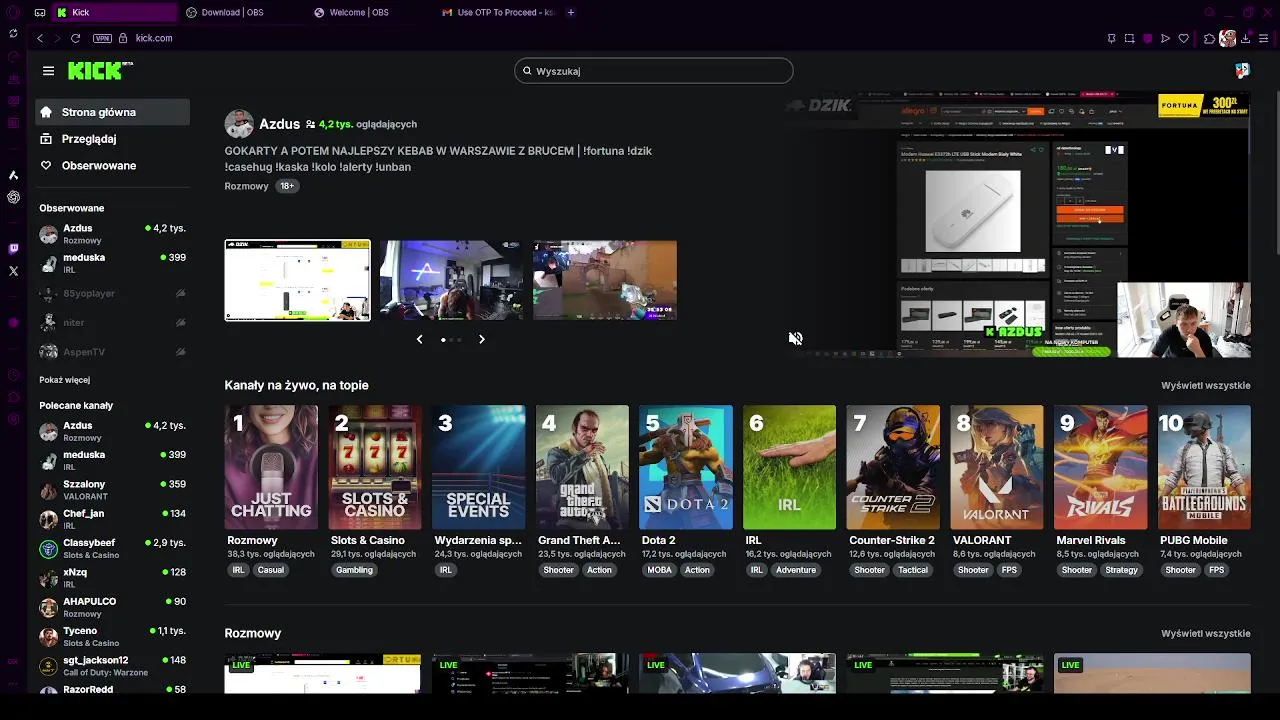Open Classybeef in recommended channels
Screen dimensions: 1280x720
pos(112,548)
